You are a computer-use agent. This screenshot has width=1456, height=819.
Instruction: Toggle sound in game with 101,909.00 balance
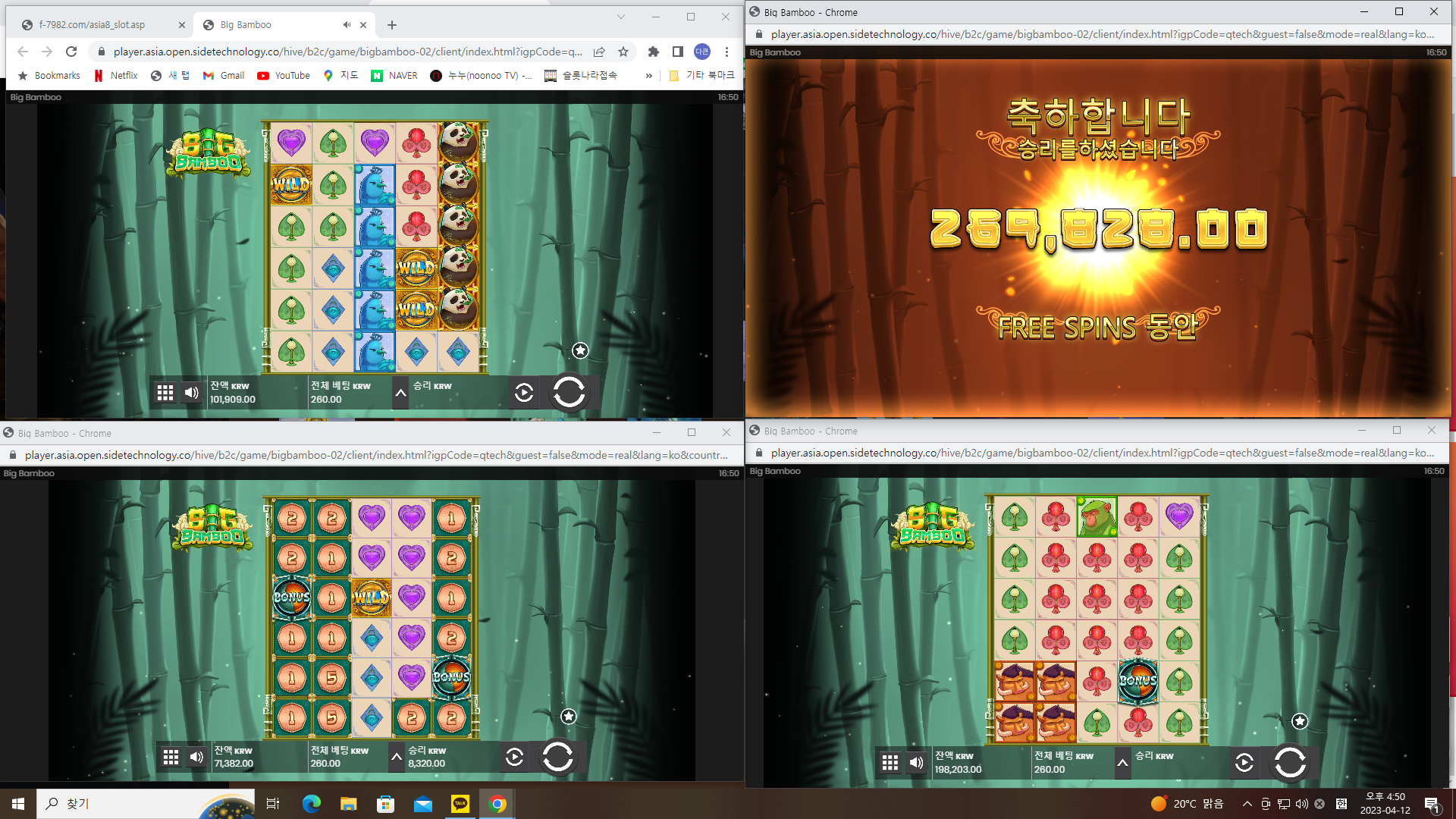[192, 392]
